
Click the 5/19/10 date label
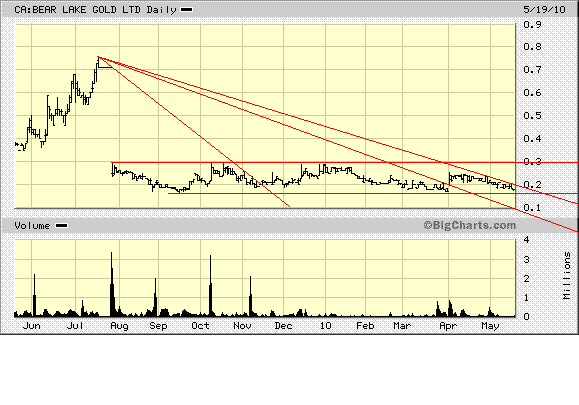point(544,9)
